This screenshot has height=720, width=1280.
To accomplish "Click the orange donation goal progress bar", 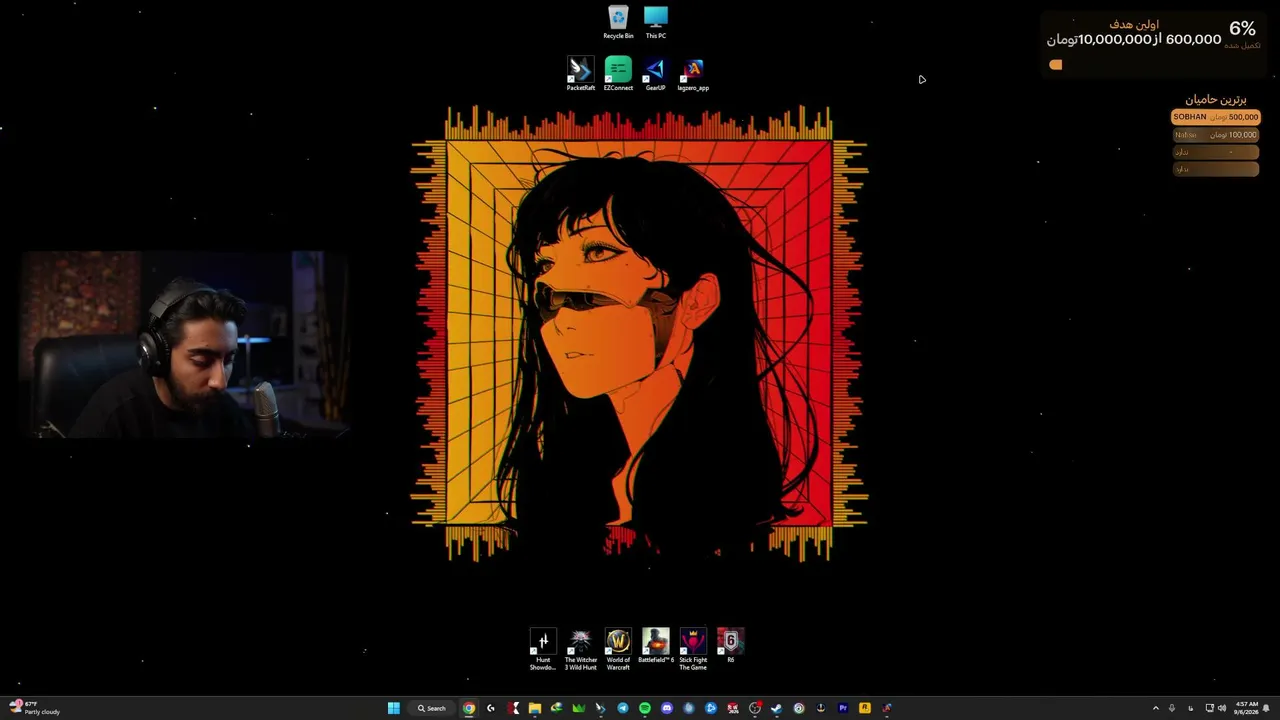I will 1056,65.
